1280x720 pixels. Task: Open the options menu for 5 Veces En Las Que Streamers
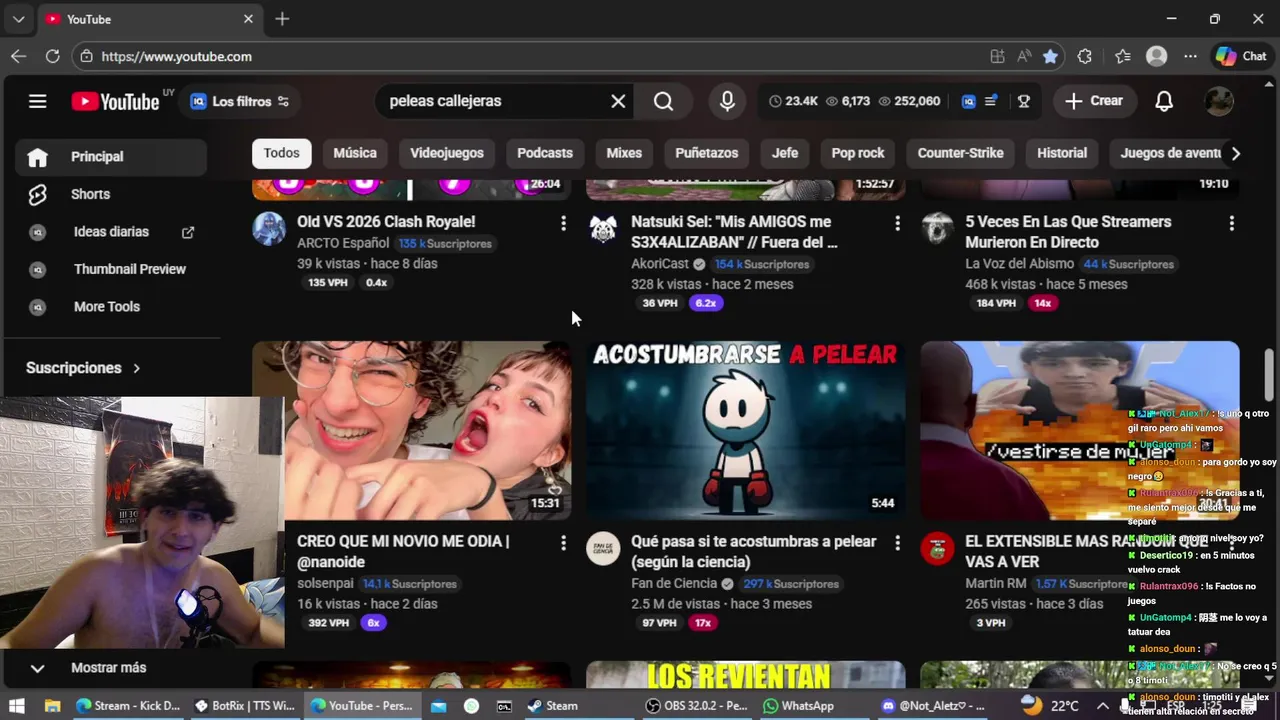pyautogui.click(x=1231, y=223)
